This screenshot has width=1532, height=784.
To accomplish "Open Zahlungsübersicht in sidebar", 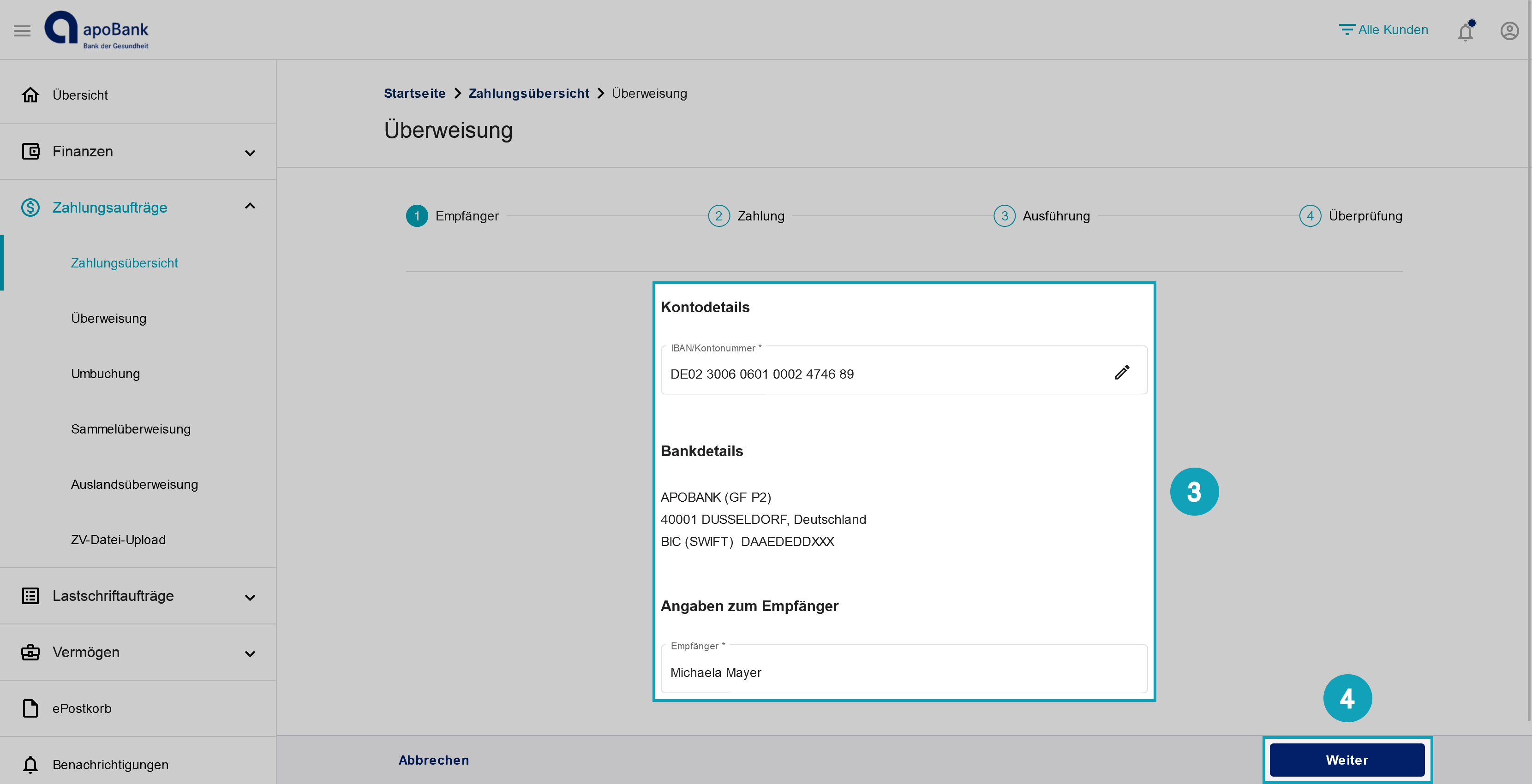I will click(124, 263).
